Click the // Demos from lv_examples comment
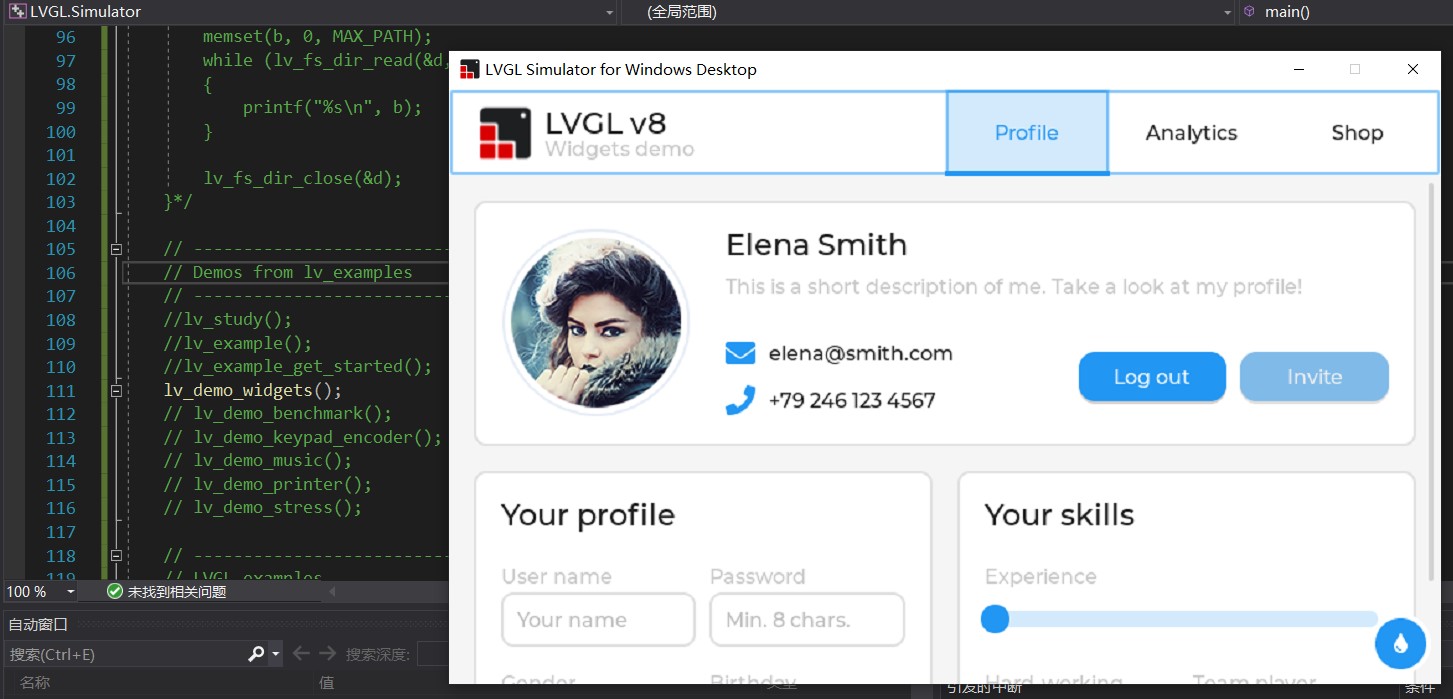The width and height of the screenshot is (1453, 699). coord(288,272)
